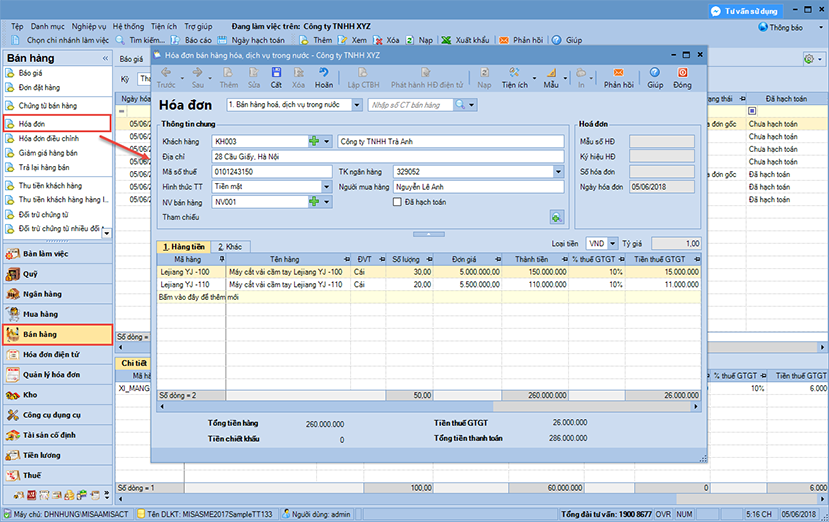The height and width of the screenshot is (522, 829).
Task: Click the Sau next arrow icon
Action: click(197, 72)
